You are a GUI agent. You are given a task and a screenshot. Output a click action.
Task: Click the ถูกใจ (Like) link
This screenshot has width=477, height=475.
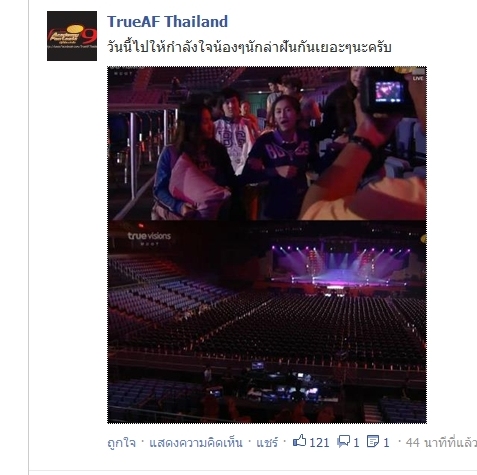[122, 443]
